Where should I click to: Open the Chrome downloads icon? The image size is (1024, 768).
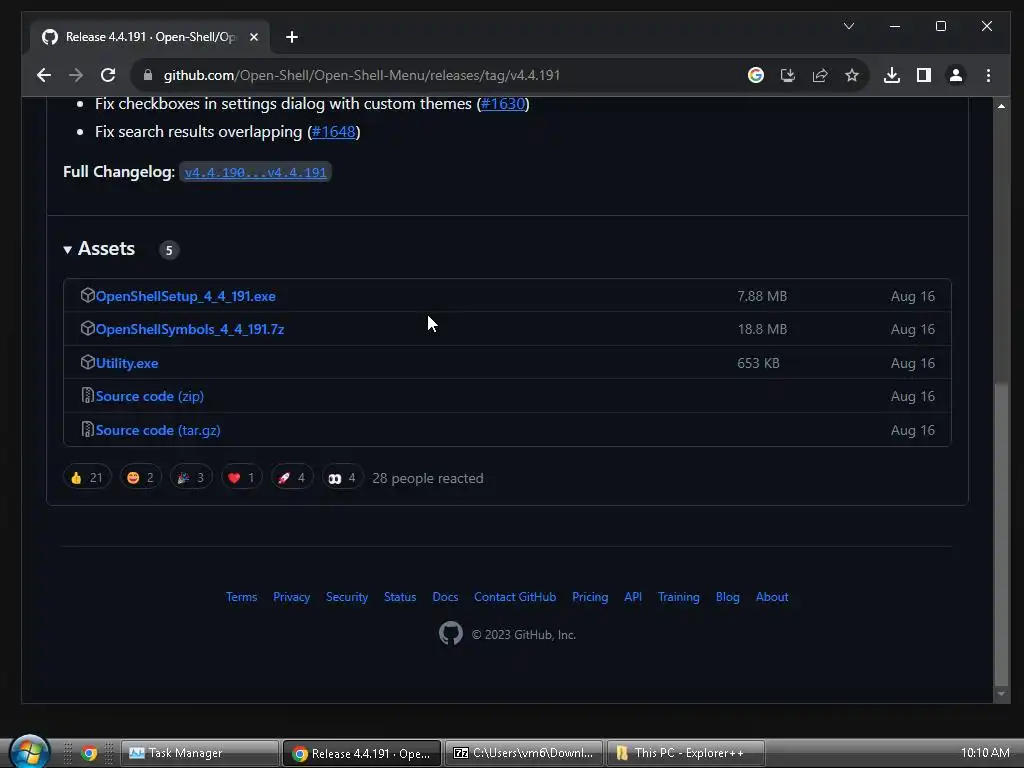coord(891,75)
